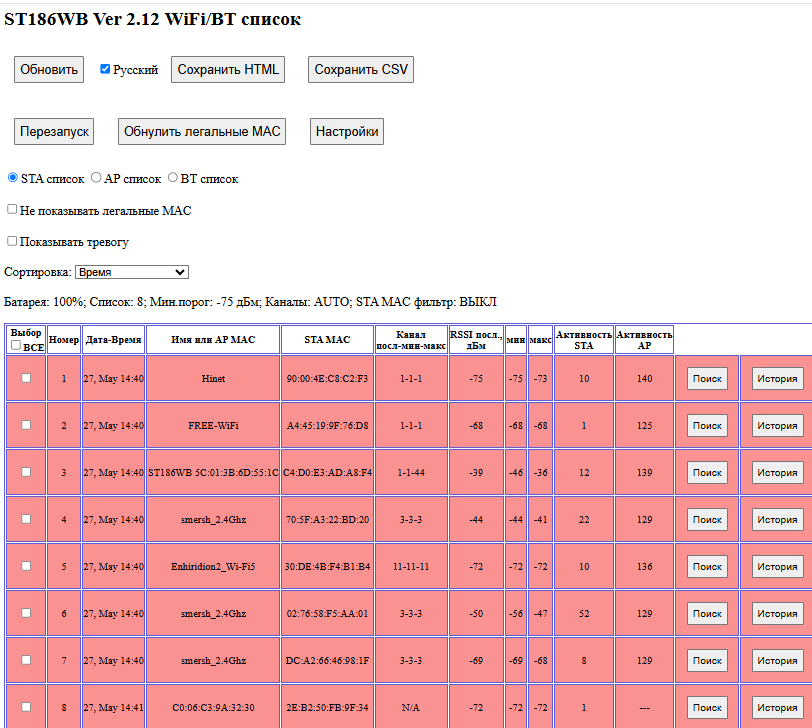Screen dimensions: 812x728
Task: Click Сохранить CSV button
Action: pyautogui.click(x=360, y=70)
